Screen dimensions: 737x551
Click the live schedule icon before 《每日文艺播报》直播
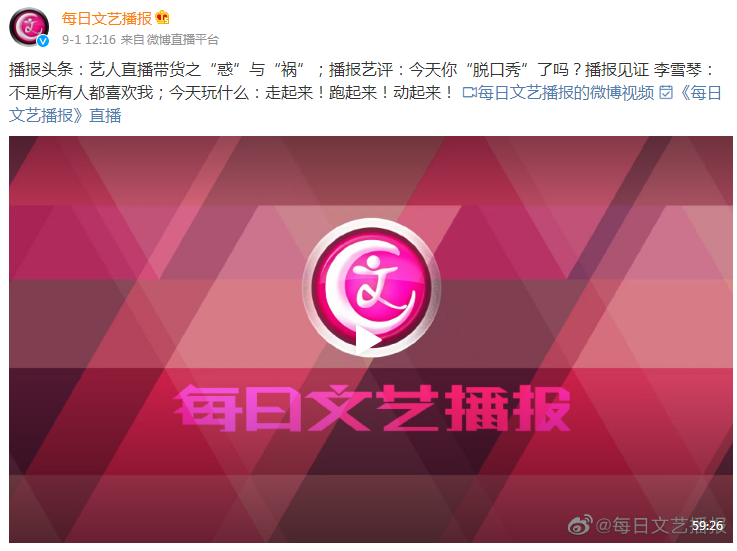[666, 93]
